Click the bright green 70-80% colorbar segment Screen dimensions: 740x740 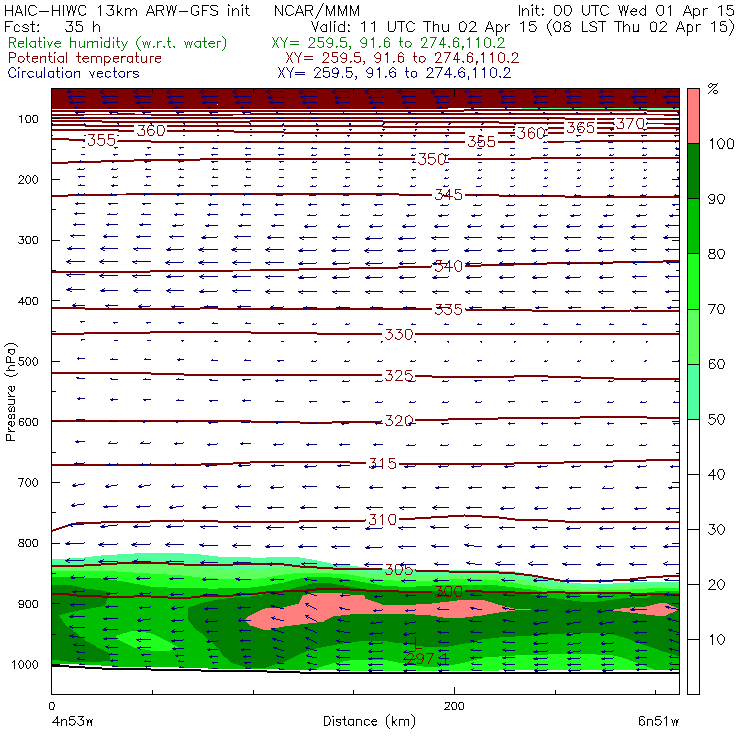[x=693, y=281]
